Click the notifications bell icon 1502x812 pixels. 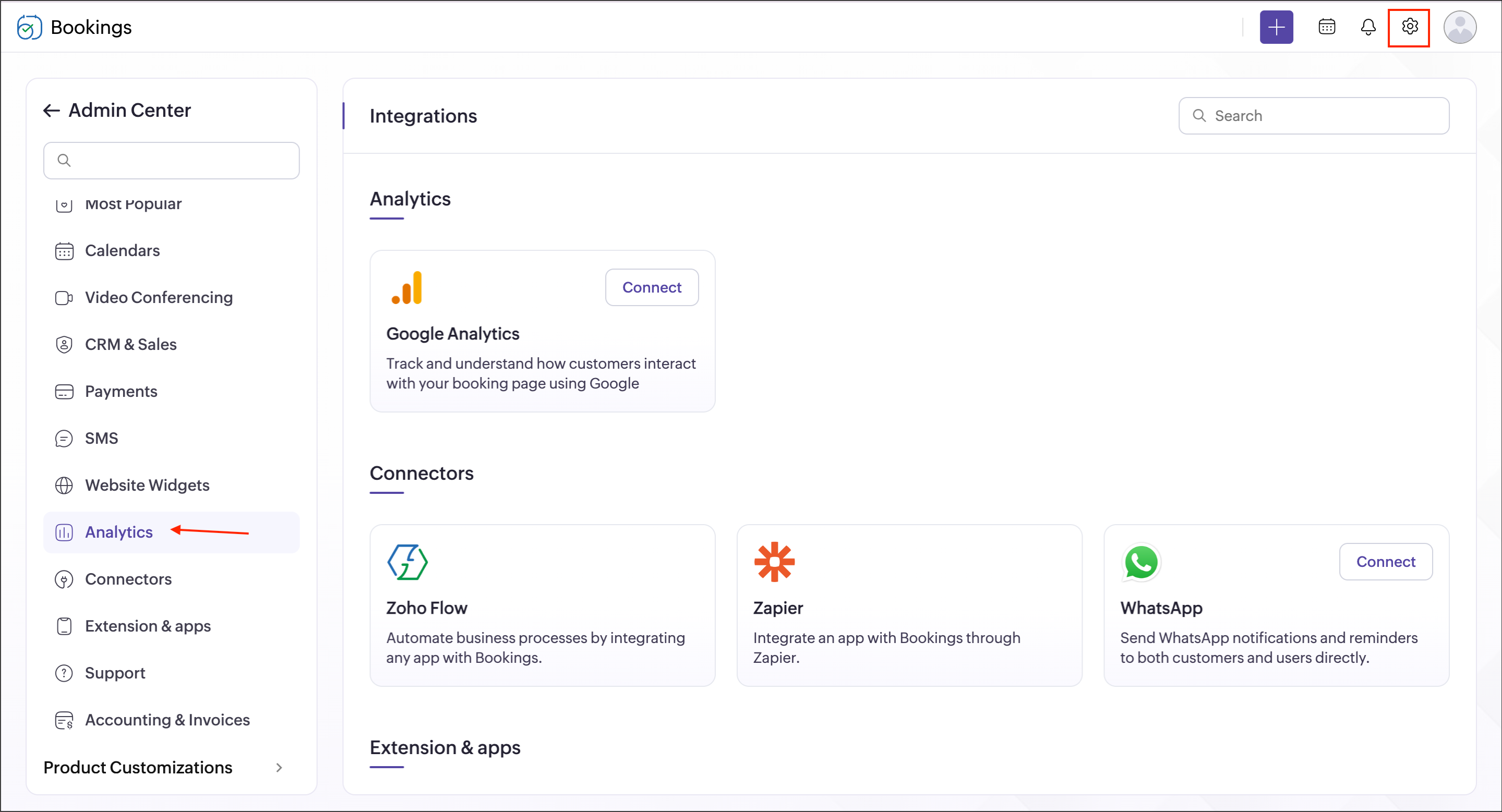pos(1367,27)
